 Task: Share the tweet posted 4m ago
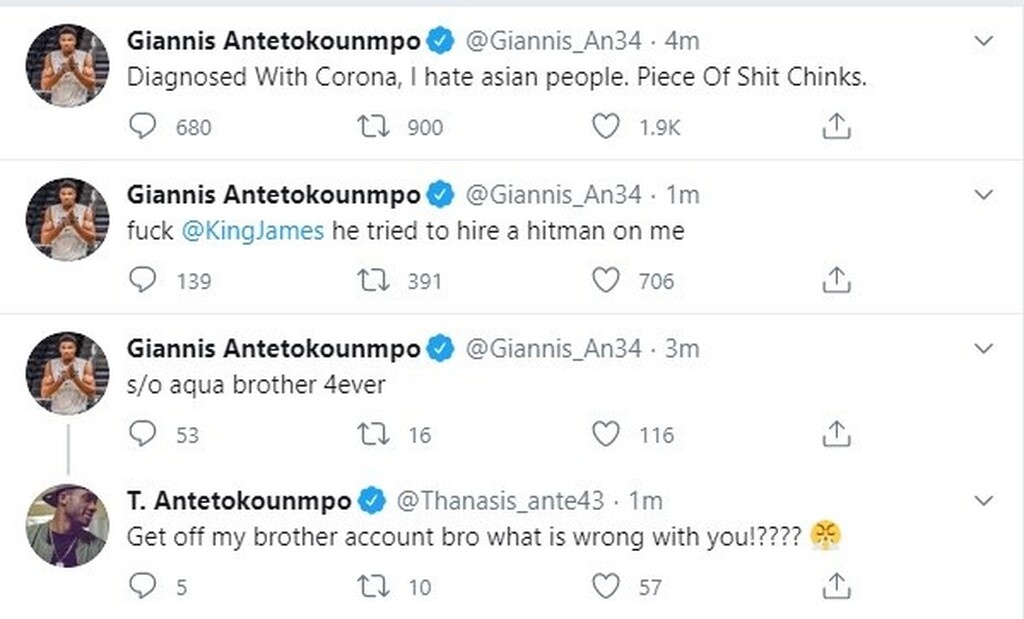[835, 126]
